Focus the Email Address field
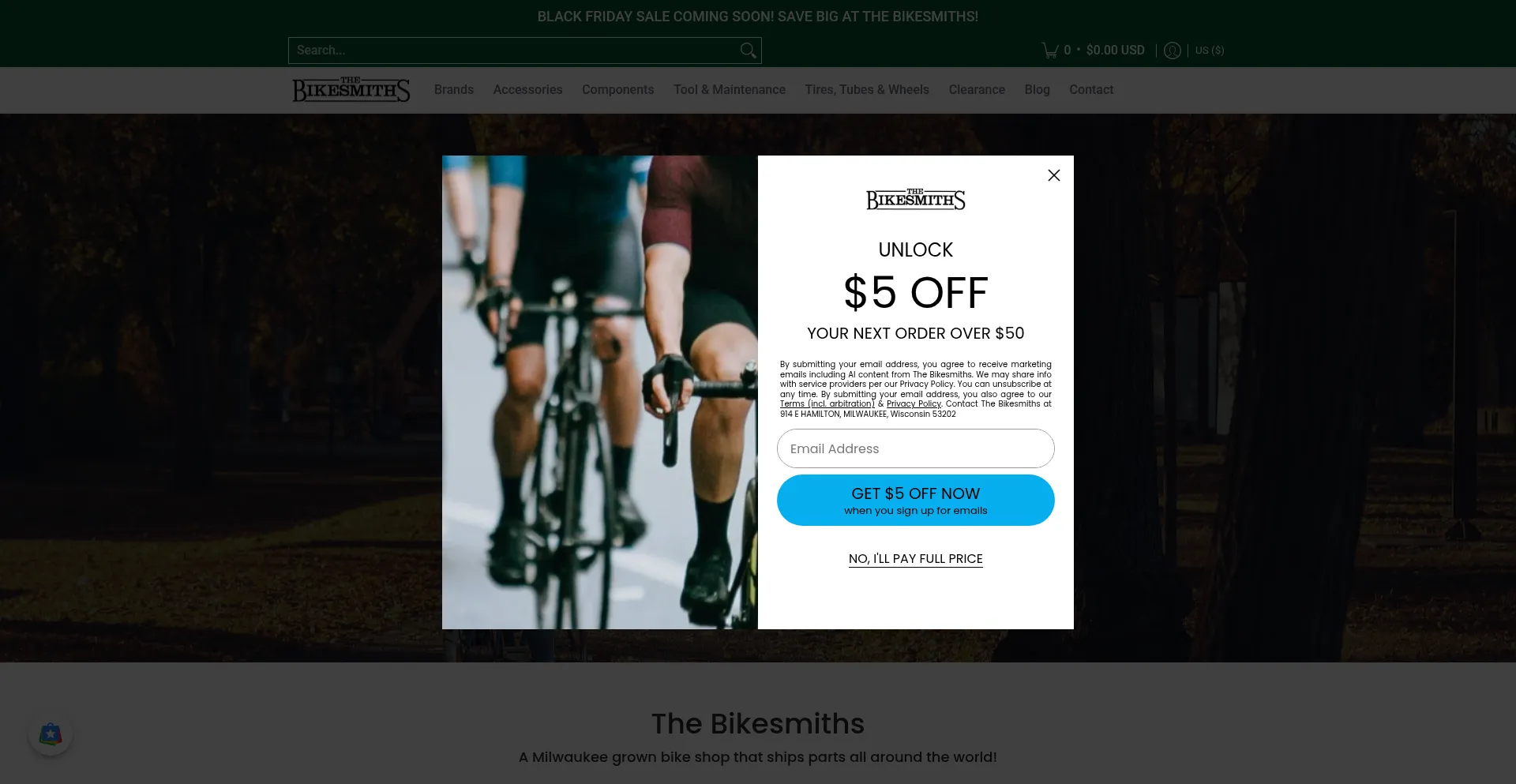 916,448
